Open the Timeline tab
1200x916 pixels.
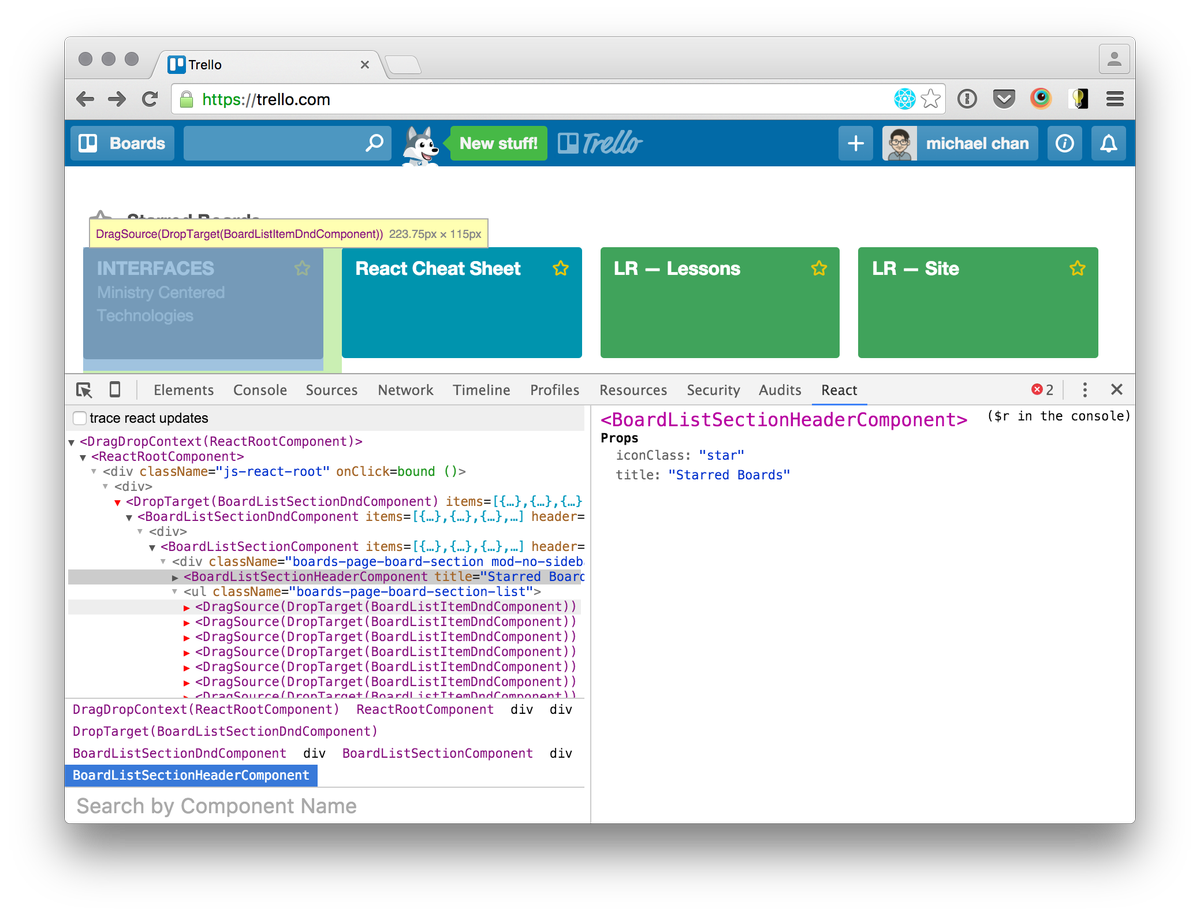(x=481, y=390)
